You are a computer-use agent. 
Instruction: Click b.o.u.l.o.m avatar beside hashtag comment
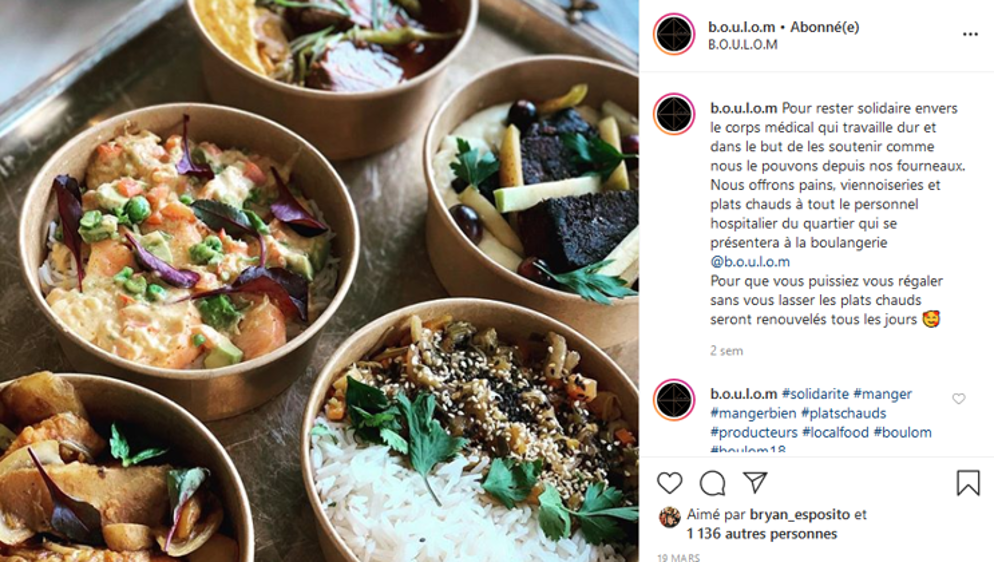point(674,400)
